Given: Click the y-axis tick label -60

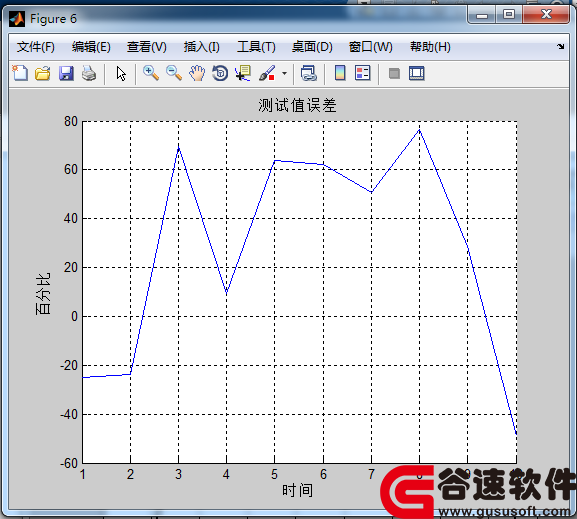Looking at the screenshot, I should coord(69,463).
